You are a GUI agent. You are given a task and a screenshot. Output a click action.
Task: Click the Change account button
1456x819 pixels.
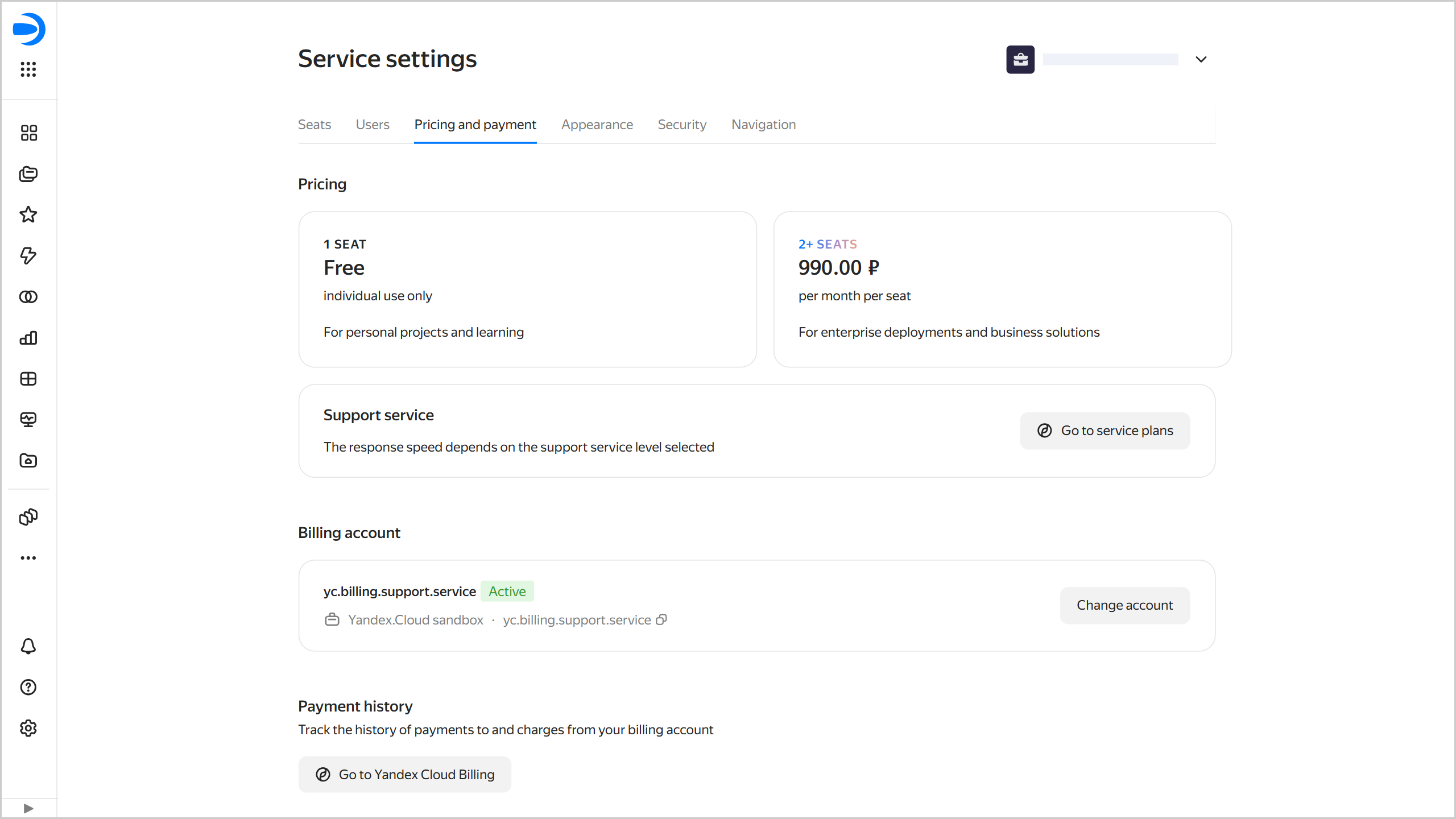[x=1124, y=605]
